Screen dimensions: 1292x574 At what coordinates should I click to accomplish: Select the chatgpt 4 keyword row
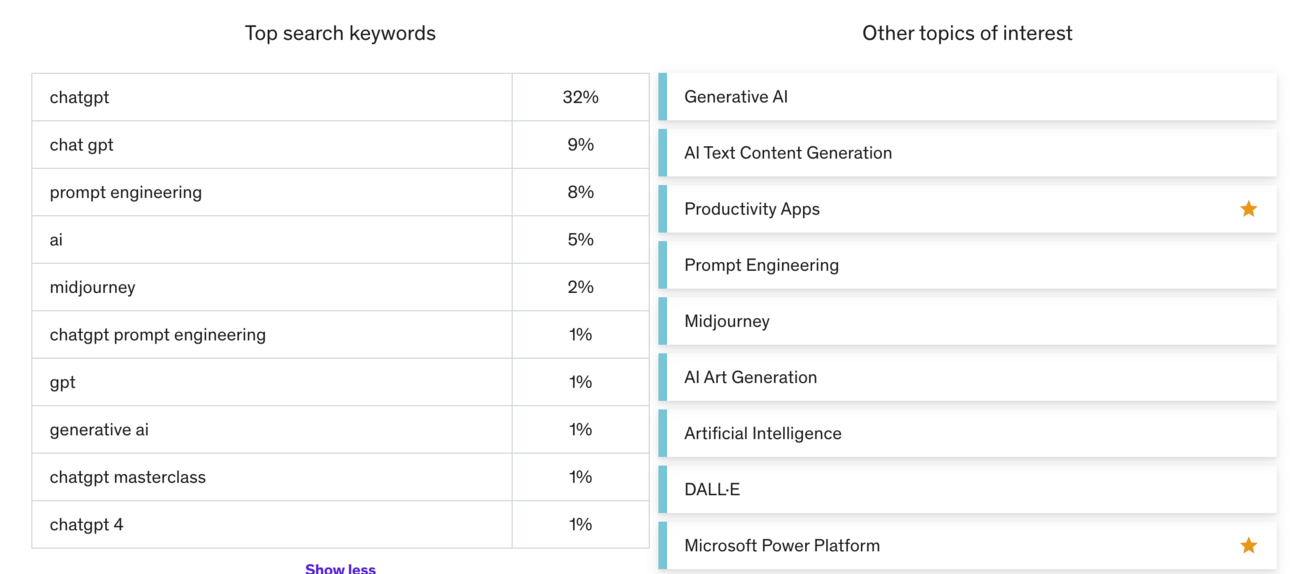click(86, 524)
